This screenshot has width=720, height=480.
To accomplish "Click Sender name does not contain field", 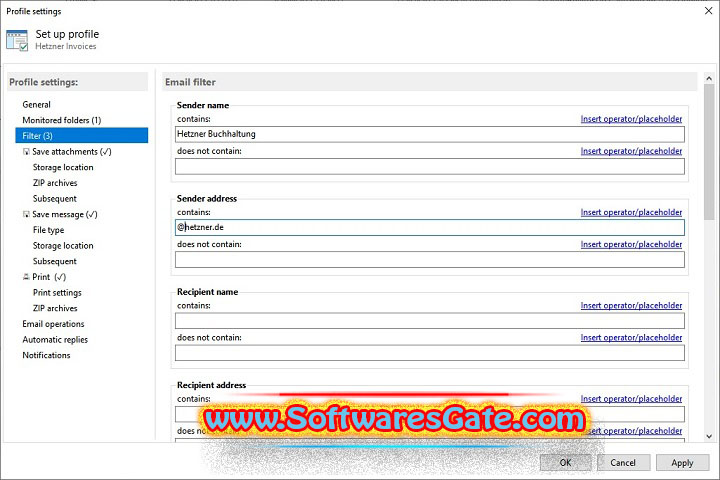I will click(x=430, y=166).
